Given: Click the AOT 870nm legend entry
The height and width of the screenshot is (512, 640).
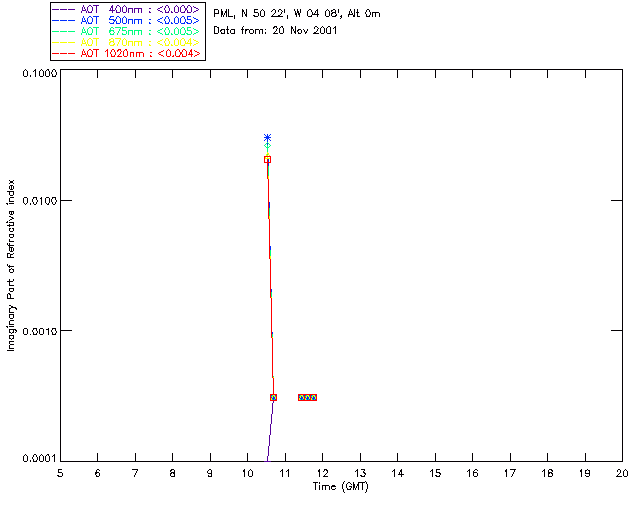Looking at the screenshot, I should (x=126, y=42).
